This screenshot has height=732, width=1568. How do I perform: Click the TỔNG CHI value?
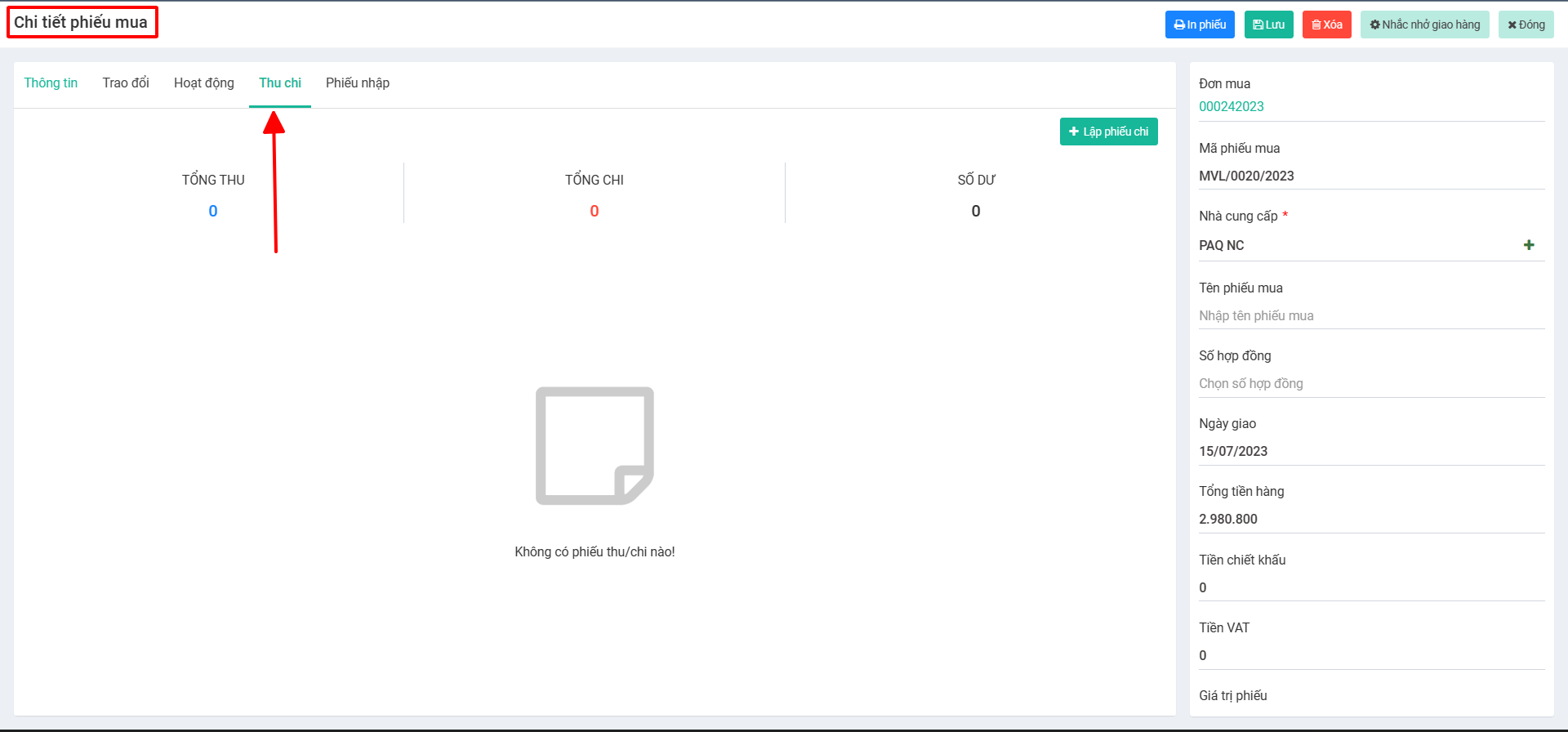pyautogui.click(x=595, y=211)
